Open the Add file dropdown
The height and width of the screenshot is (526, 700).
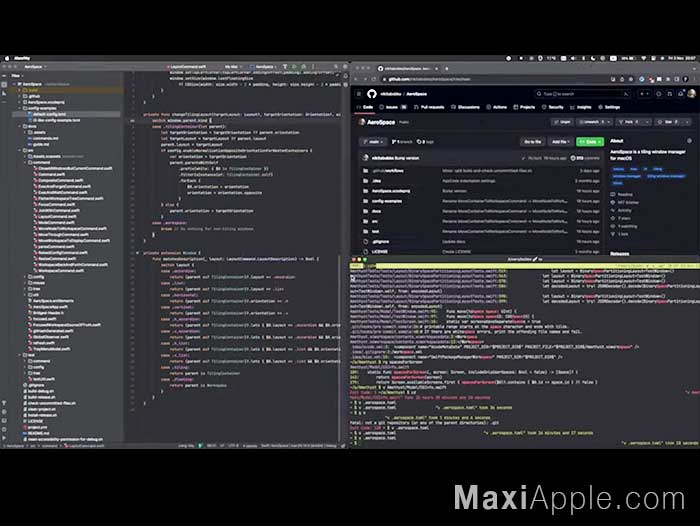point(560,142)
